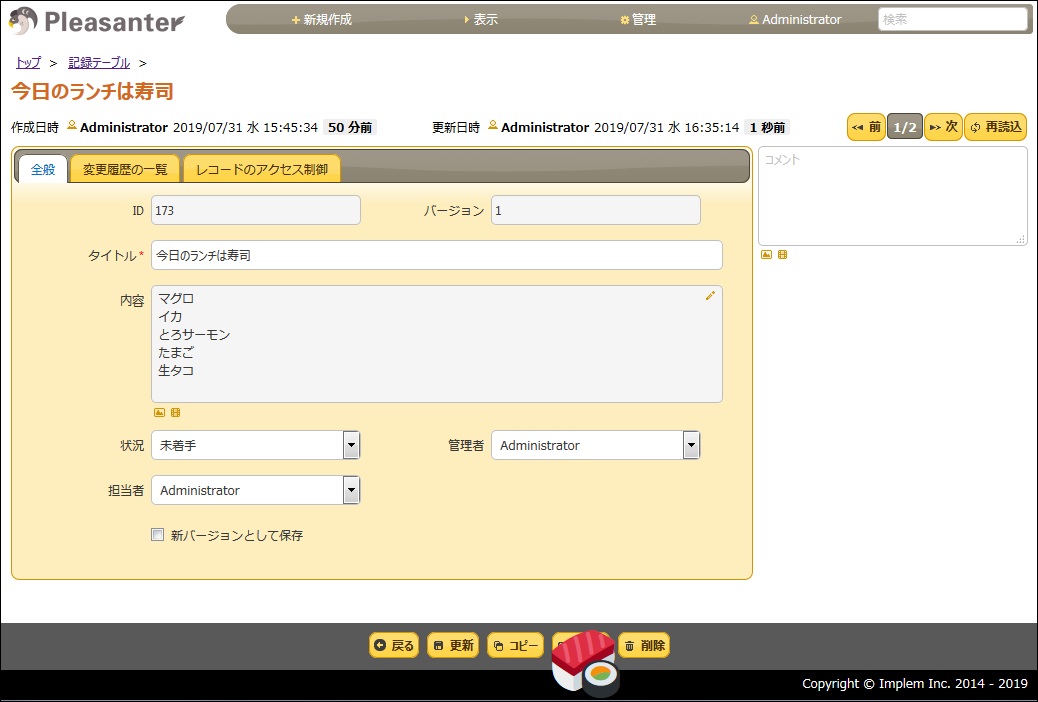Click the updater Administrator name near 更新日時
The height and width of the screenshot is (702, 1038).
point(545,127)
